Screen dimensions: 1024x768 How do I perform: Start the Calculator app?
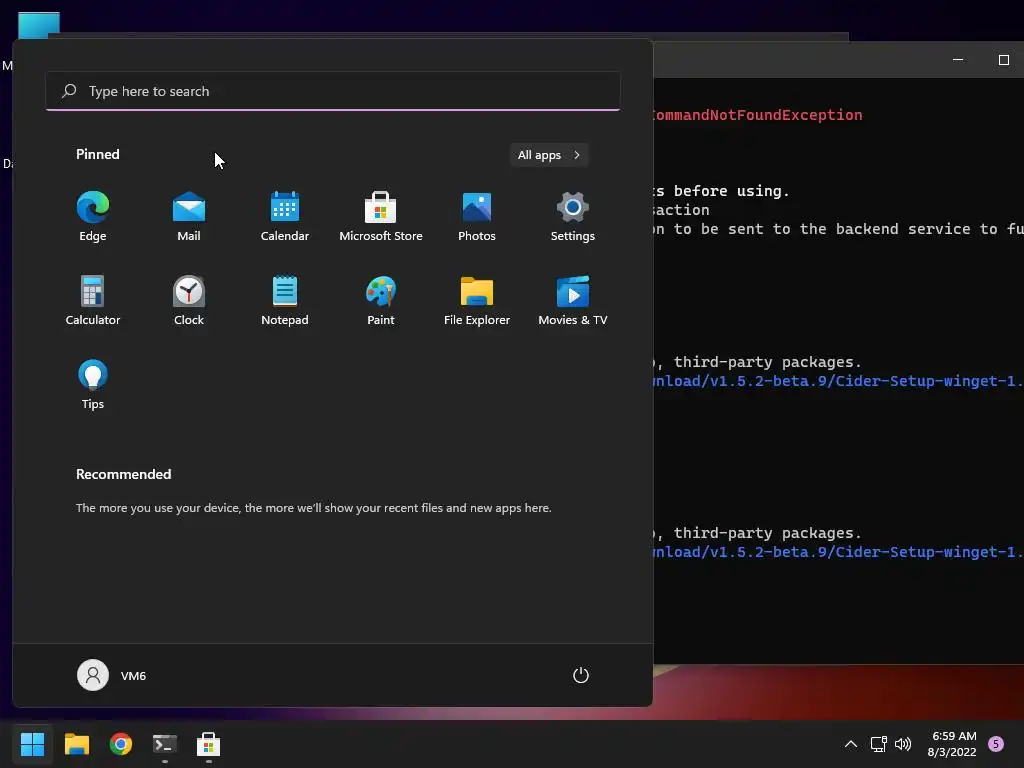[93, 300]
